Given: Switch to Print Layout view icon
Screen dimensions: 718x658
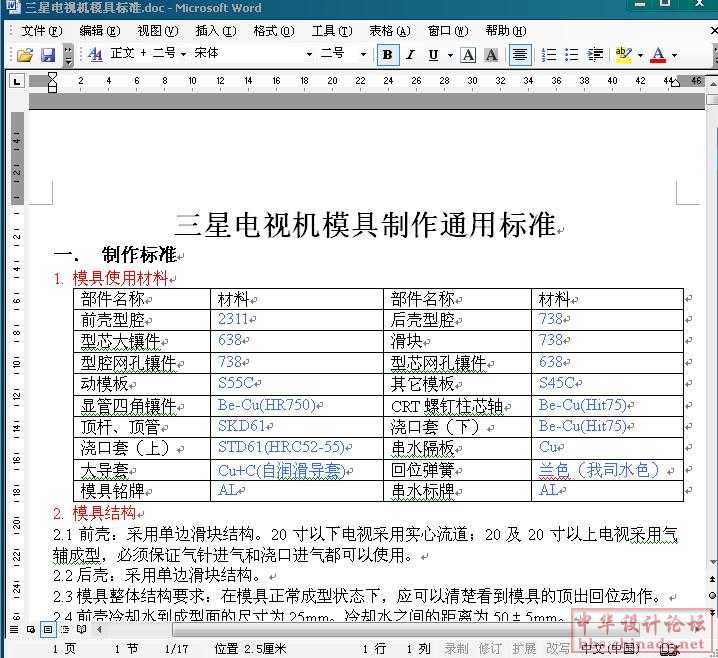Looking at the screenshot, I should click(x=48, y=629).
